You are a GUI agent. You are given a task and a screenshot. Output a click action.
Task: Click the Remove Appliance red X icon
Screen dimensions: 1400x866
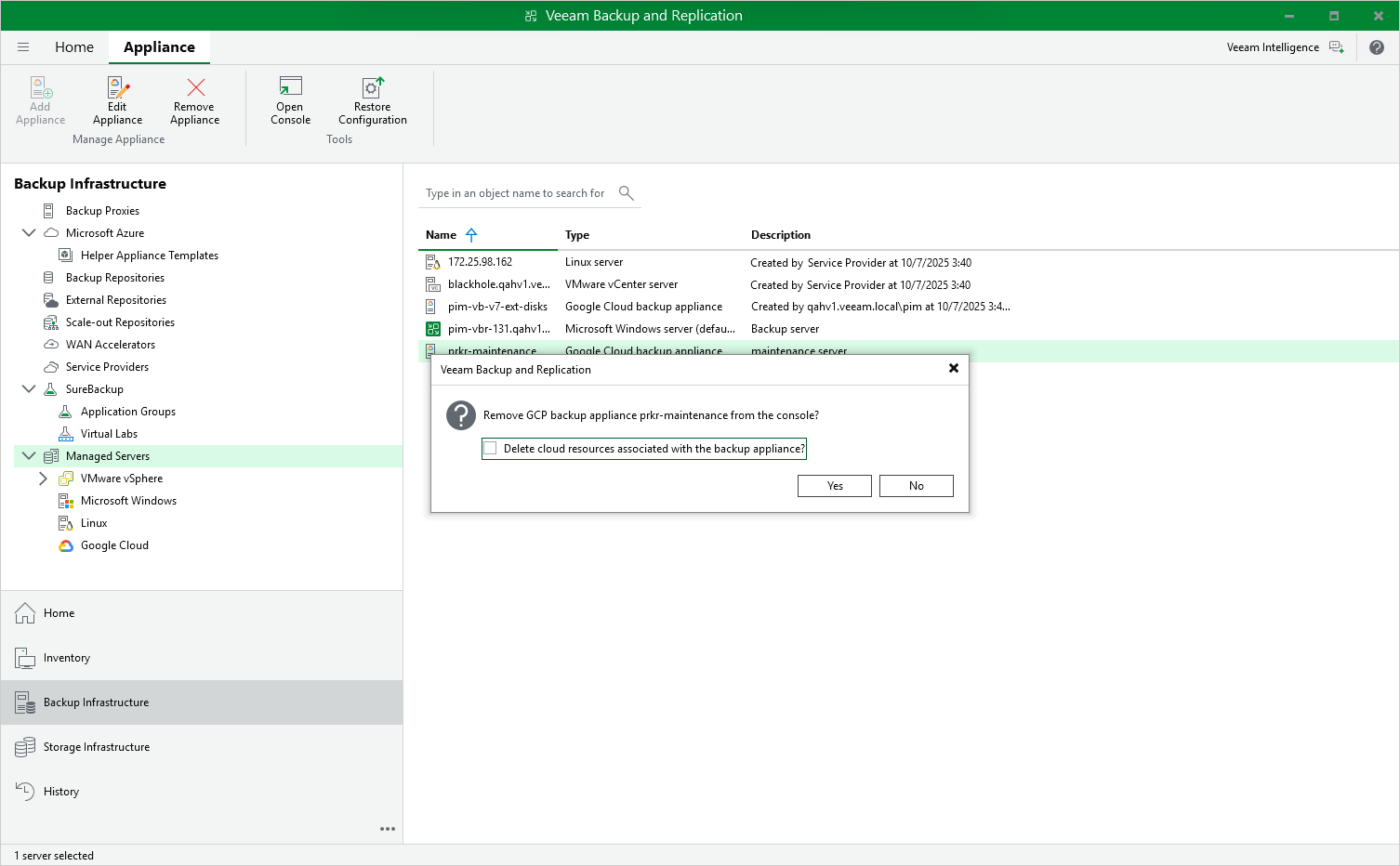[x=195, y=87]
